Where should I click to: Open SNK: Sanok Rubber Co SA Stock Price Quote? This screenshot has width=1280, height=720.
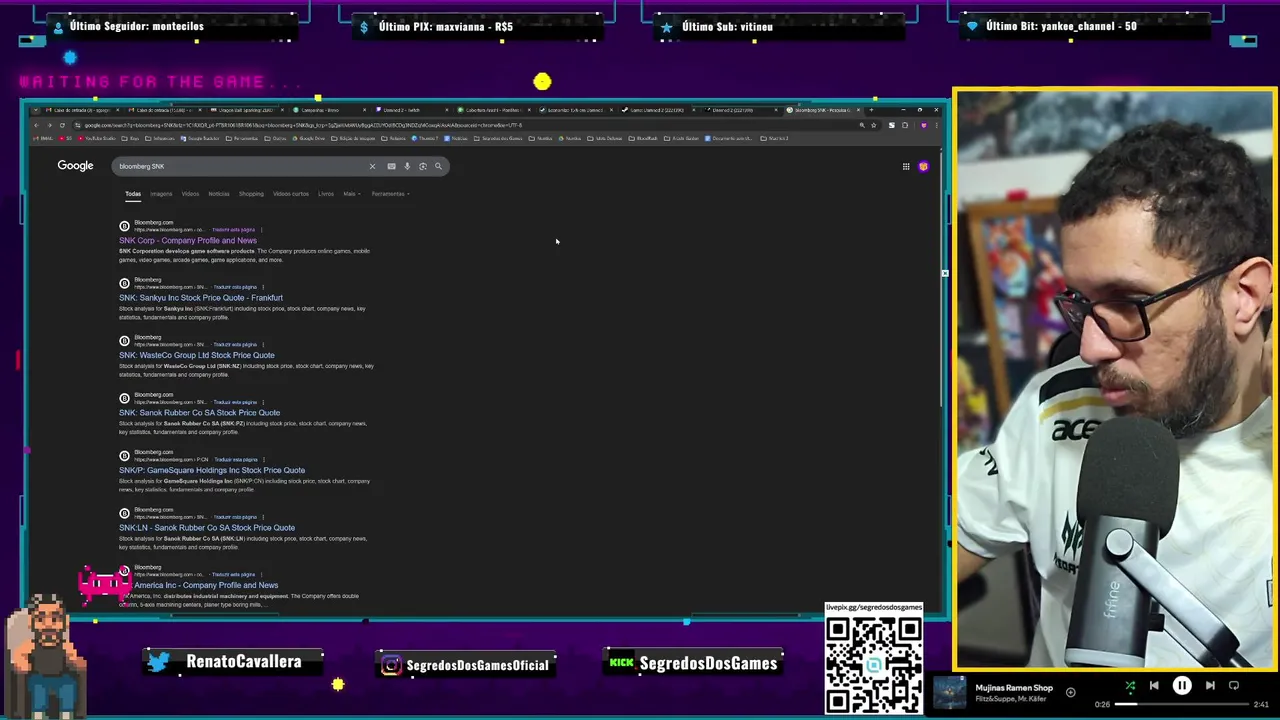pyautogui.click(x=200, y=413)
